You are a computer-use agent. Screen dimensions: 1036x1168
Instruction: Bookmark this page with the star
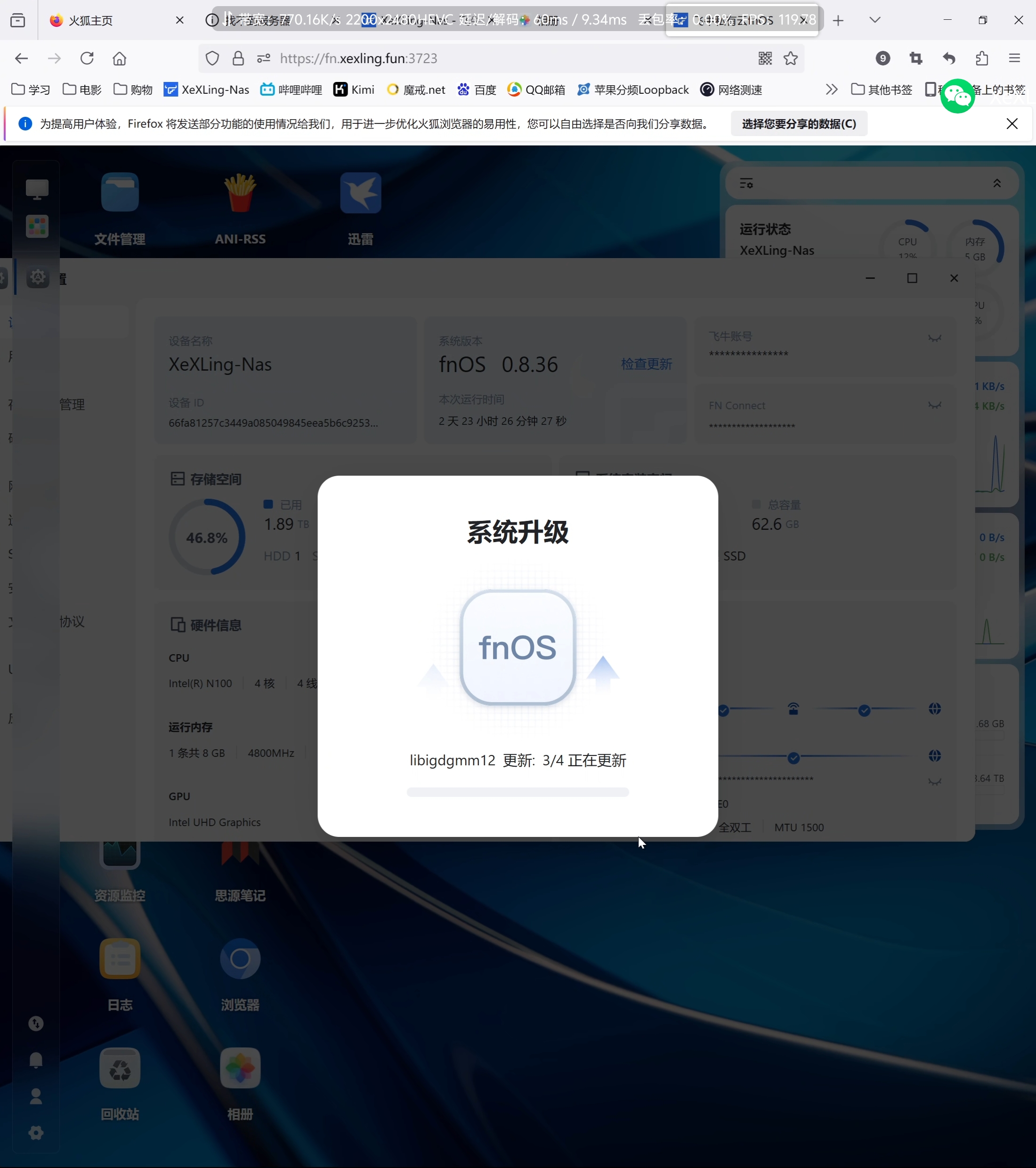[x=791, y=58]
